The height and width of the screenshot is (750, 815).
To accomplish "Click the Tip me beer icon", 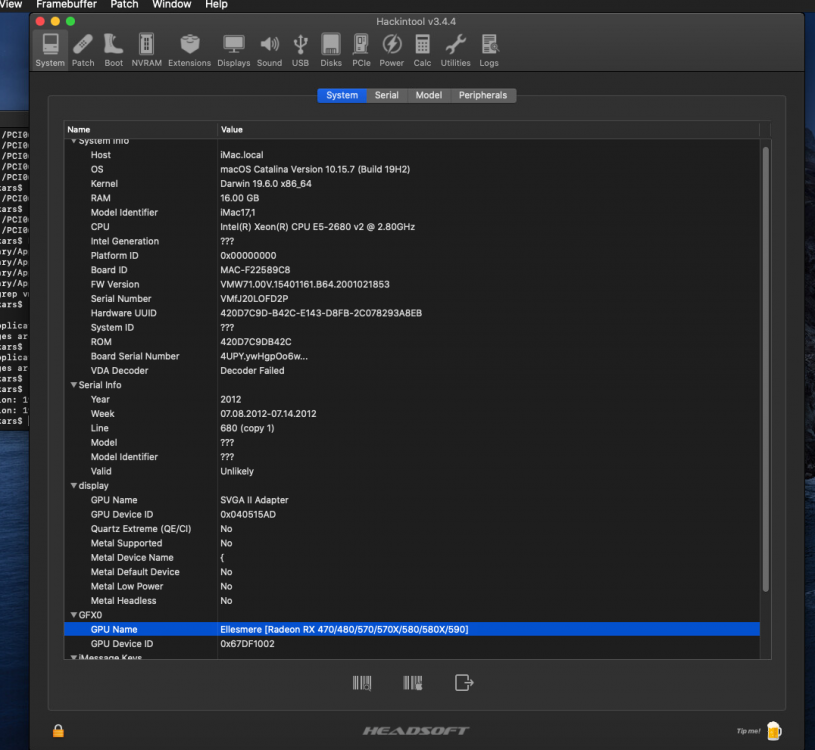I will pos(773,731).
